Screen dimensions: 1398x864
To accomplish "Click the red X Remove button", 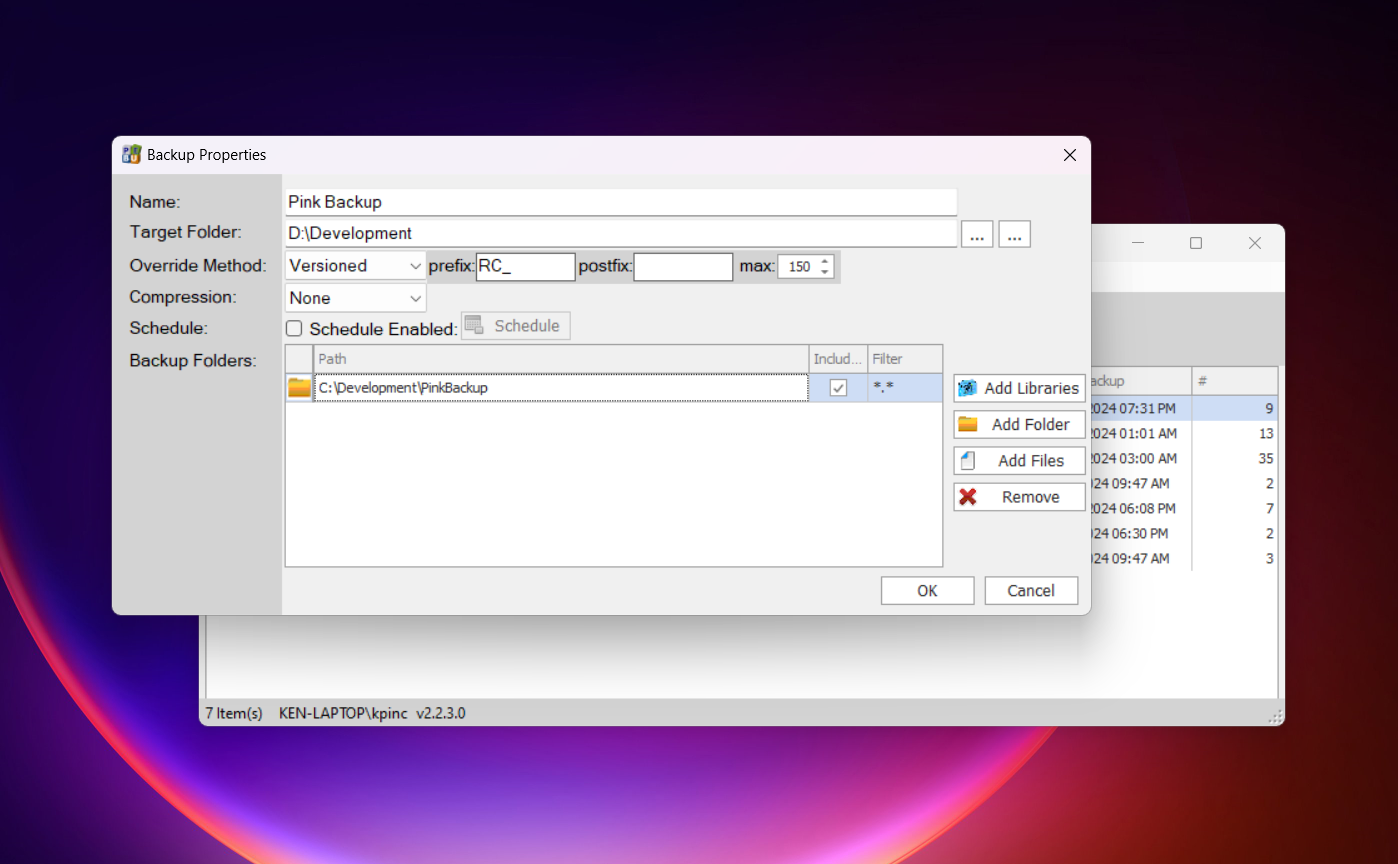I will pyautogui.click(x=1019, y=497).
